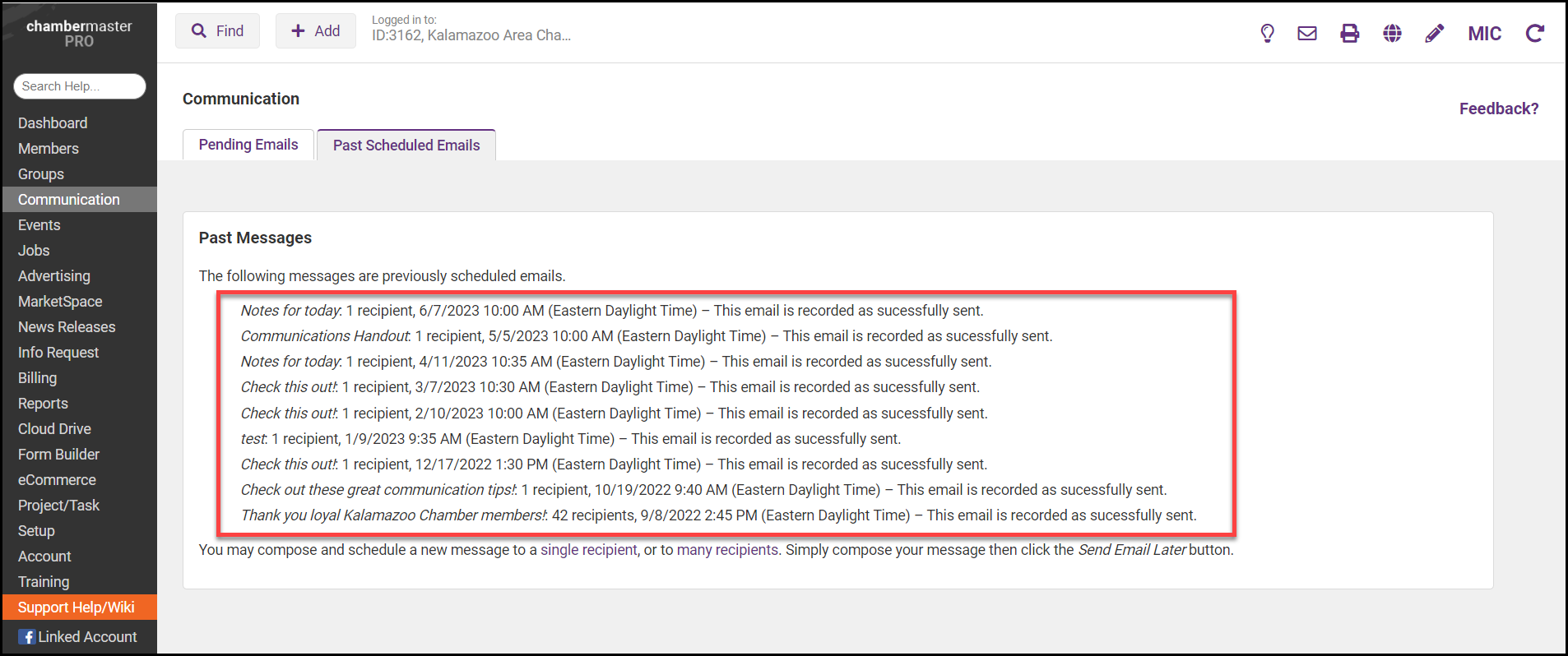The image size is (1568, 656).
Task: Select the pencil edit icon
Action: coord(1434,33)
